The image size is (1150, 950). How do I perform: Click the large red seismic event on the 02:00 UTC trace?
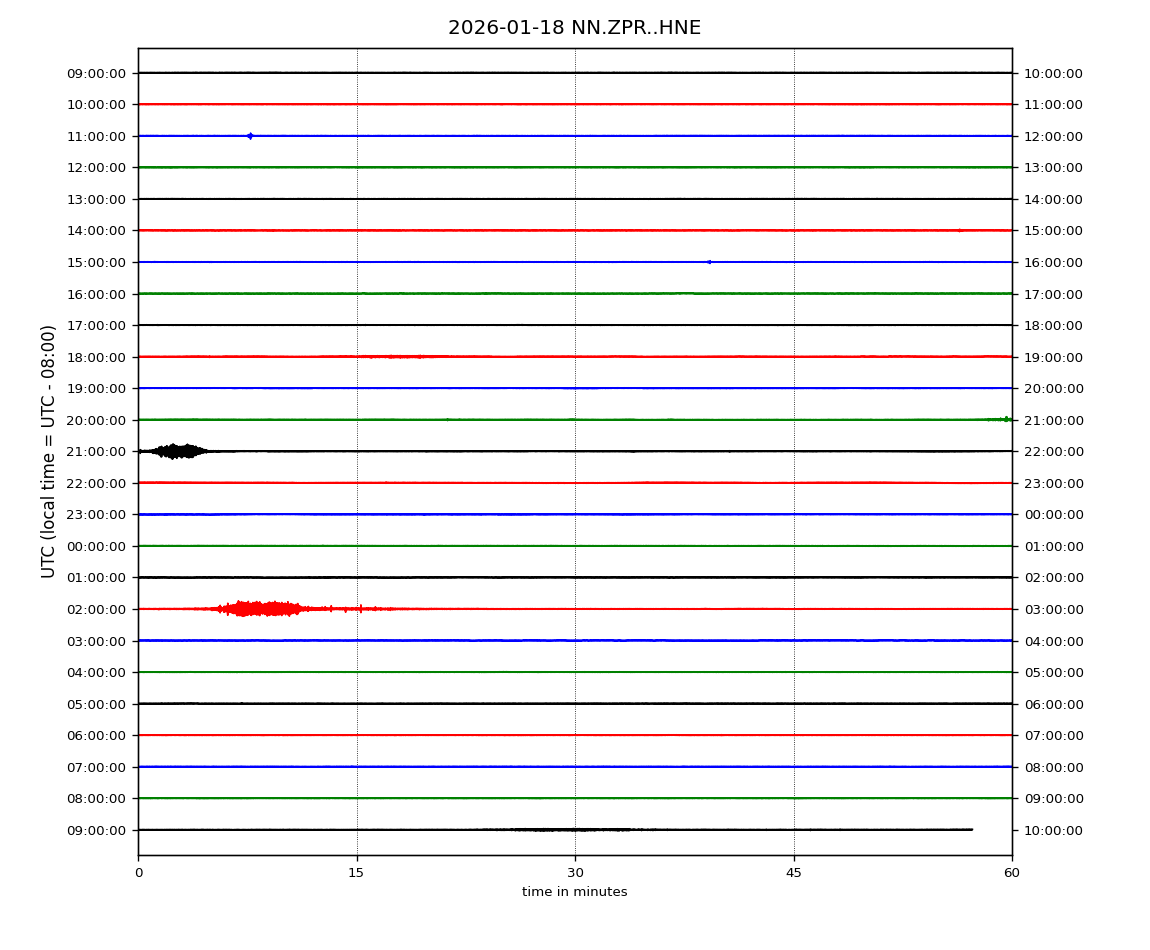point(256,608)
